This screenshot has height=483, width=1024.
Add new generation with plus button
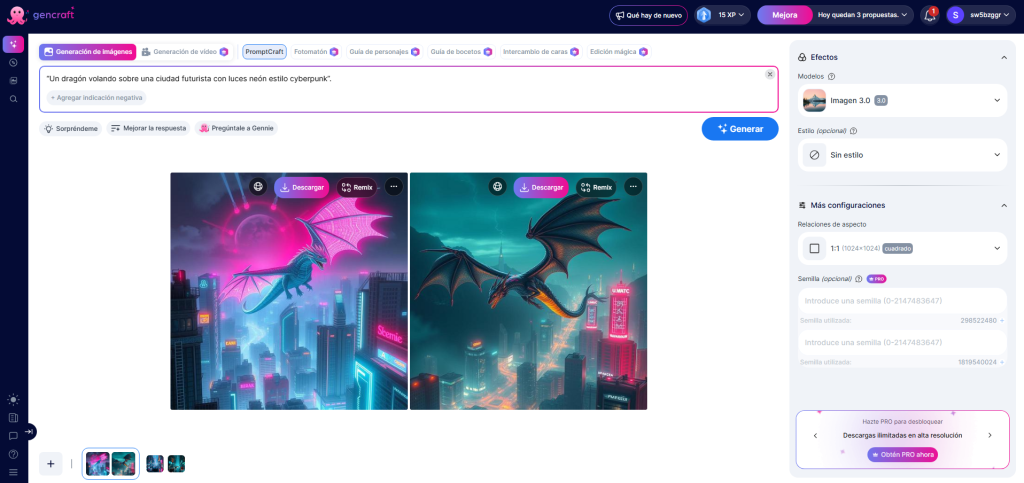tap(51, 463)
